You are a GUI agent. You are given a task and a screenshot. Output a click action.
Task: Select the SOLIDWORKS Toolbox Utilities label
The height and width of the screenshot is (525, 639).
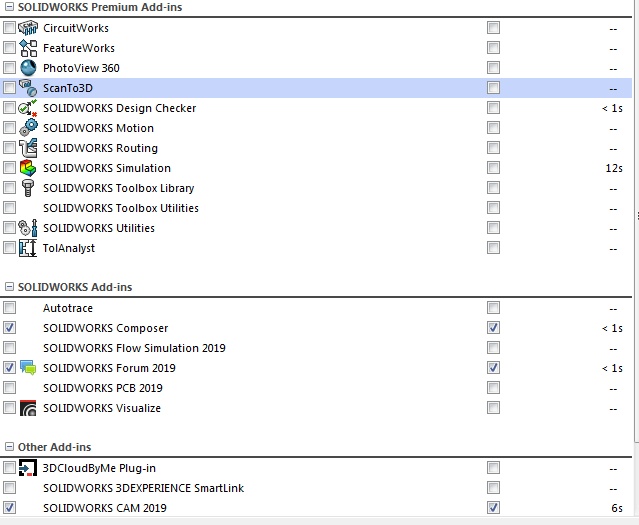tap(121, 208)
